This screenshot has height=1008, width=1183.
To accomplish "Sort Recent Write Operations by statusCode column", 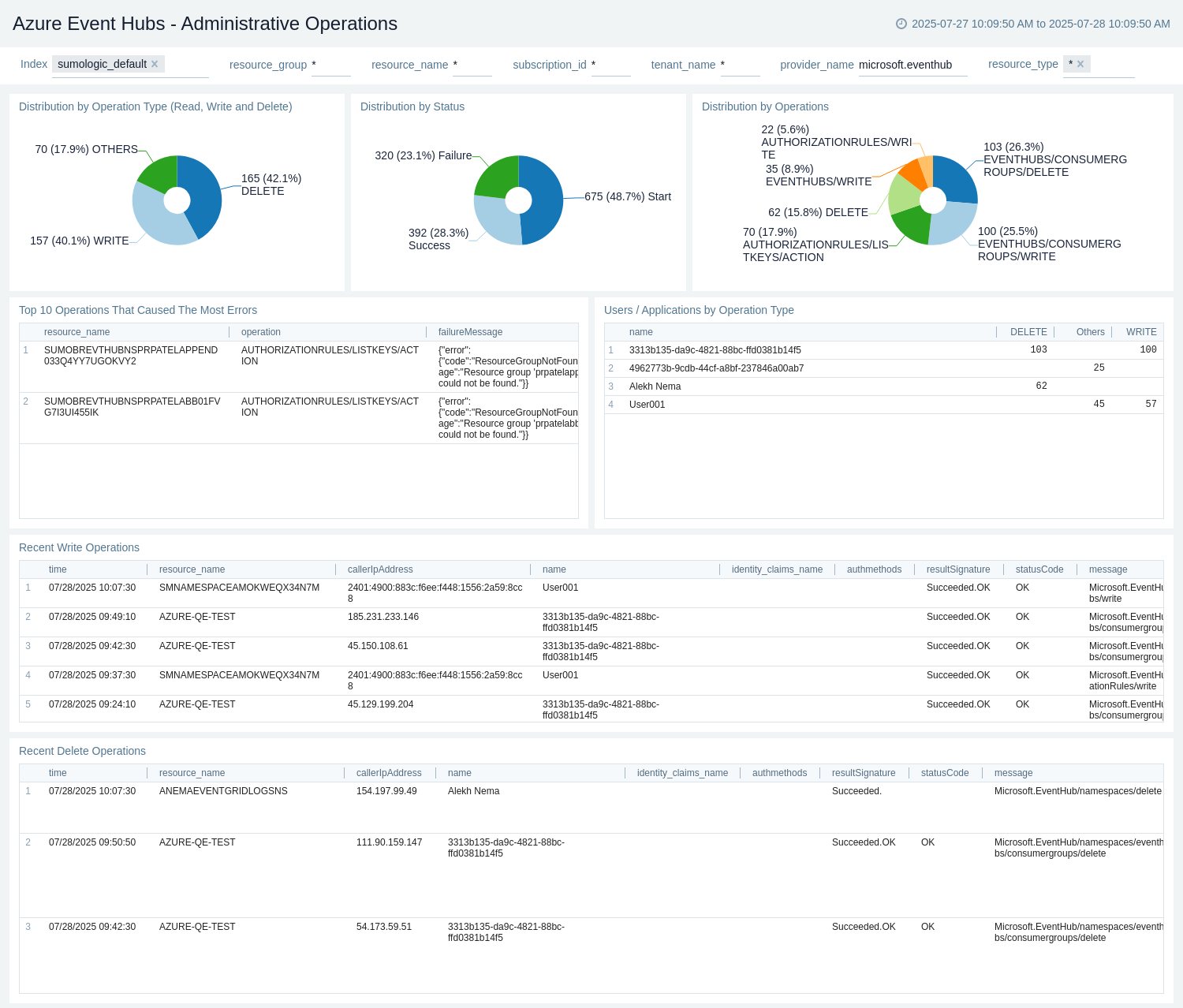I will (x=1039, y=569).
